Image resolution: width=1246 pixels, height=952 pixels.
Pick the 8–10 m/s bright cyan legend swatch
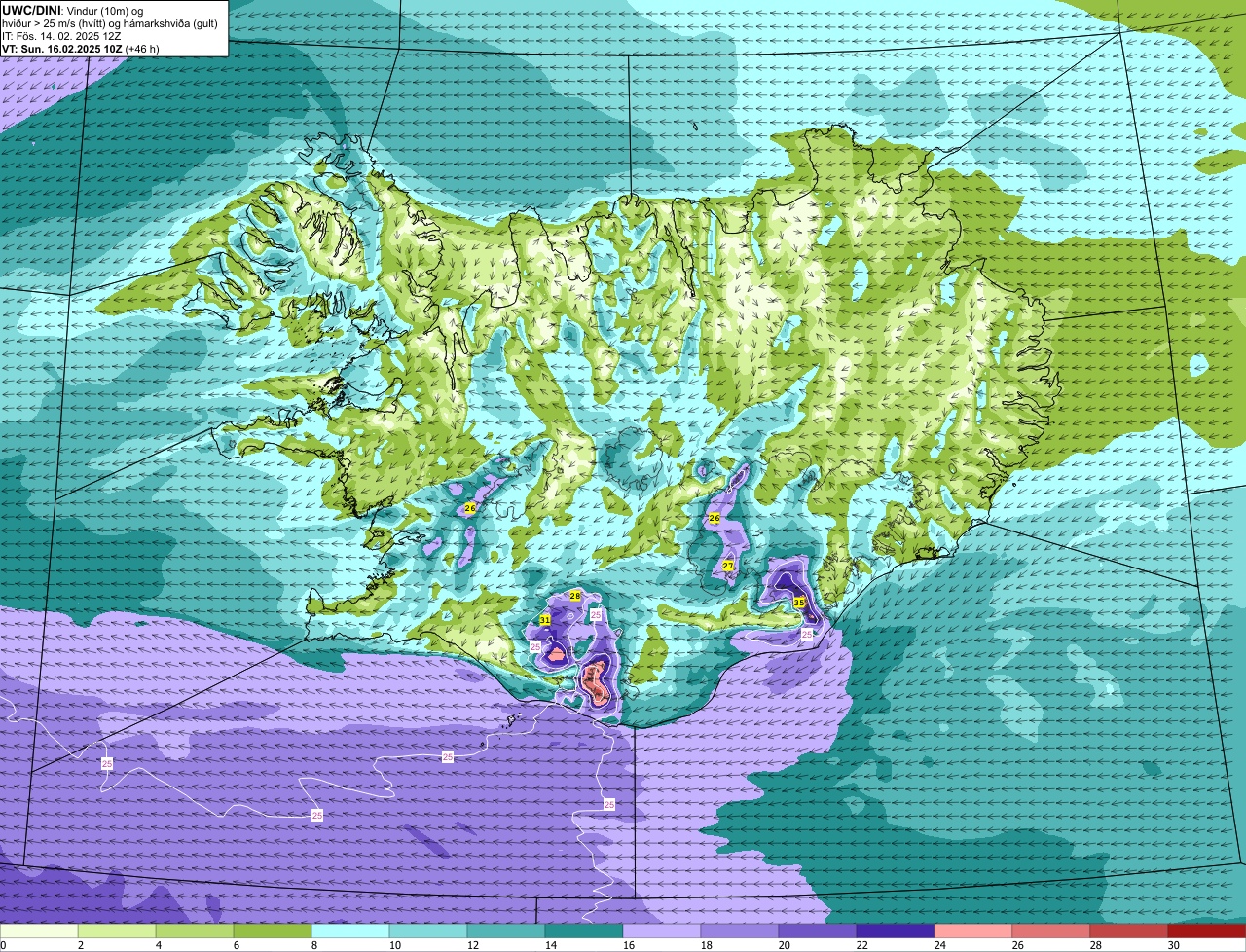click(350, 931)
